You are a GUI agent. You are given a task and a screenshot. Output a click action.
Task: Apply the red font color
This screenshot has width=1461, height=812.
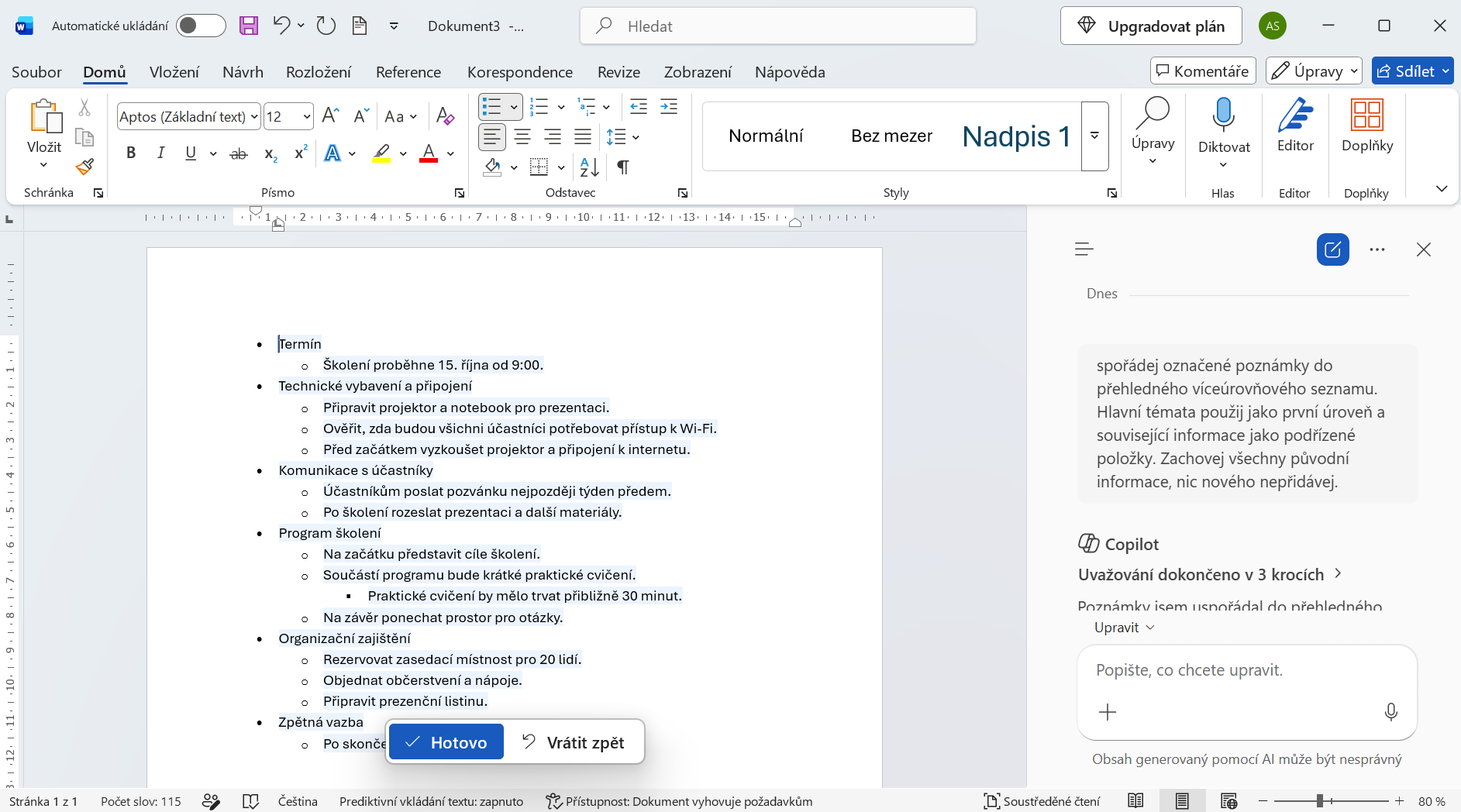[429, 153]
